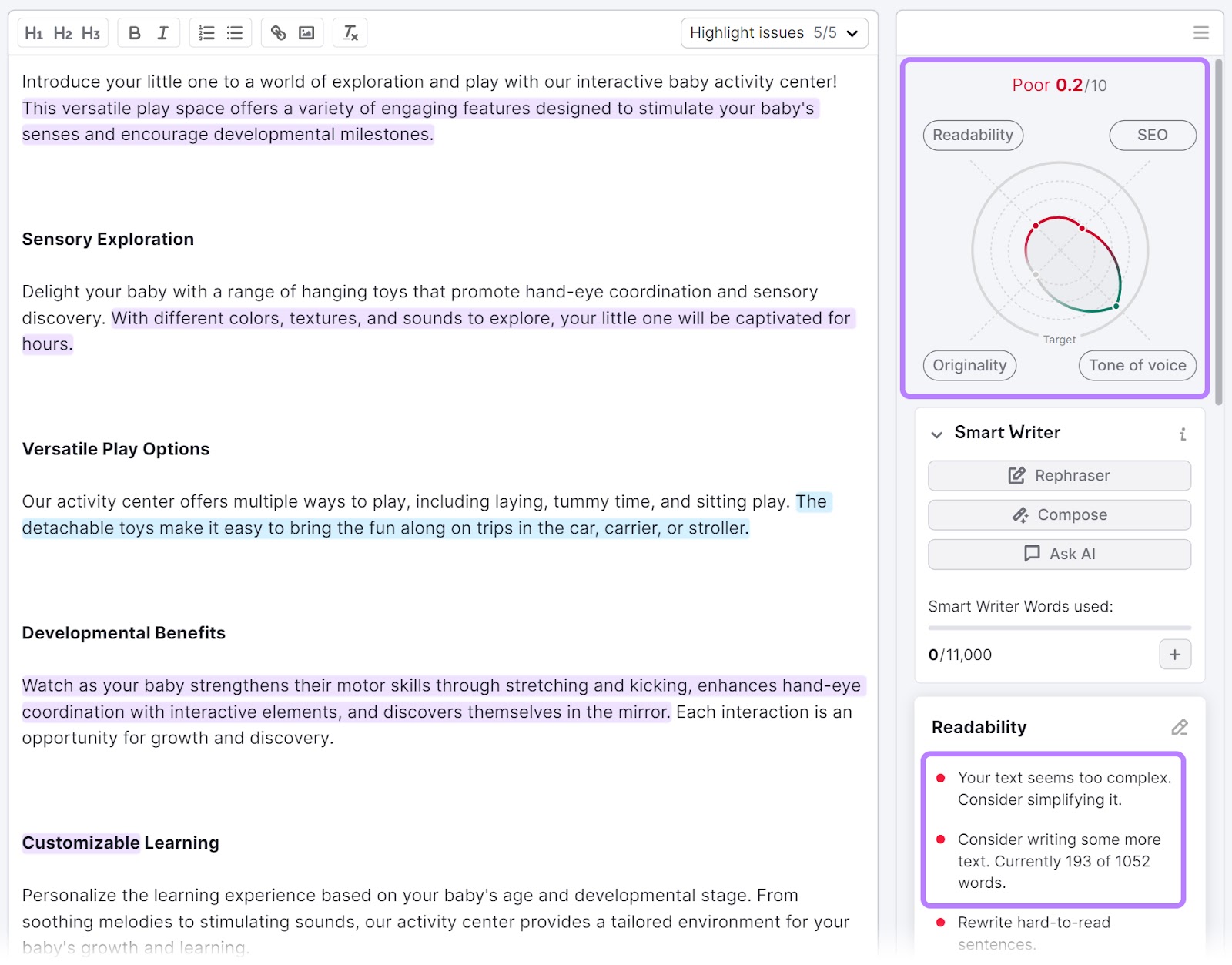
Task: Insert an image
Action: 306,33
